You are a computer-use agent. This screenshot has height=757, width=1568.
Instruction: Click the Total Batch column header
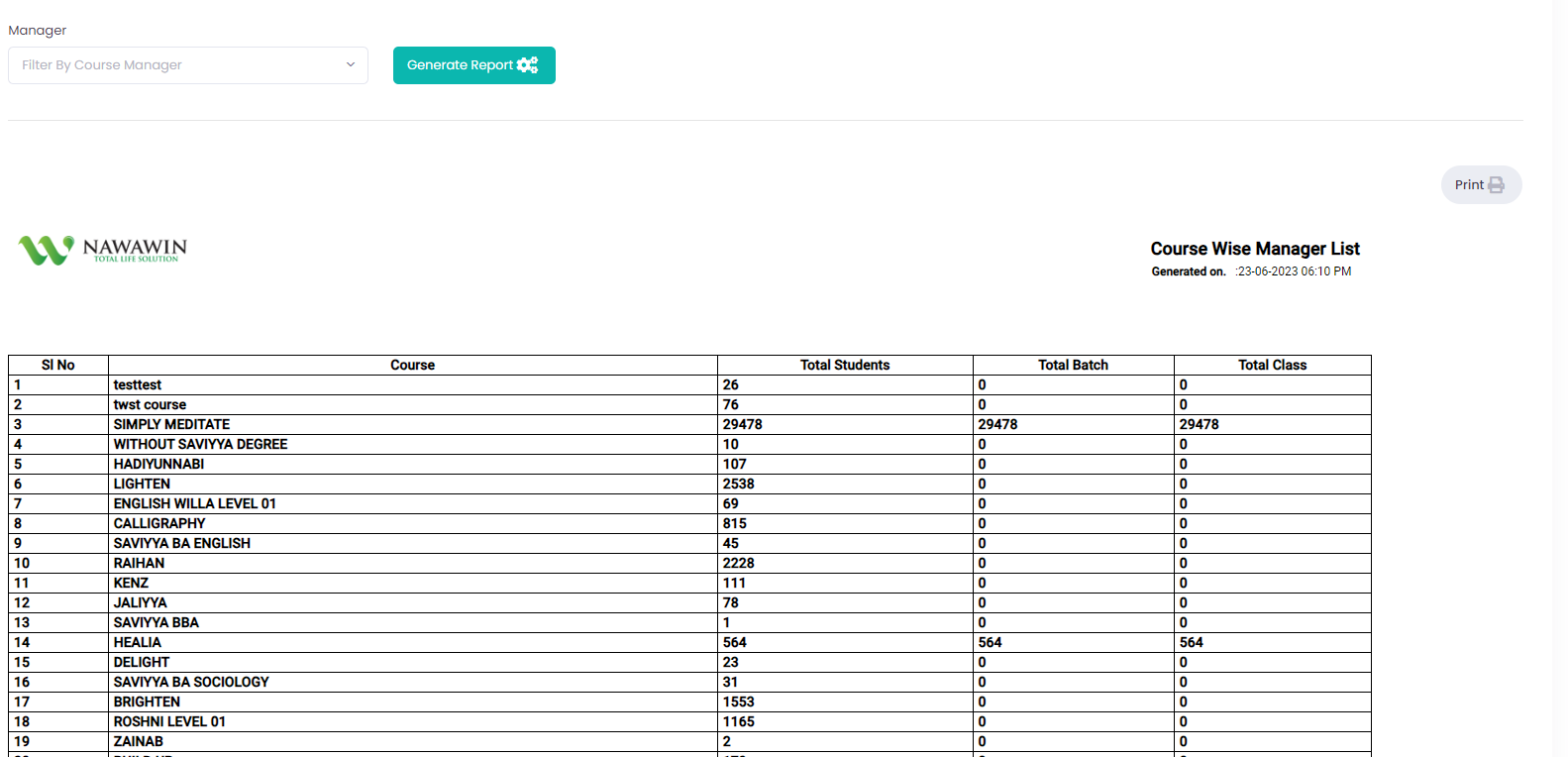(1073, 366)
